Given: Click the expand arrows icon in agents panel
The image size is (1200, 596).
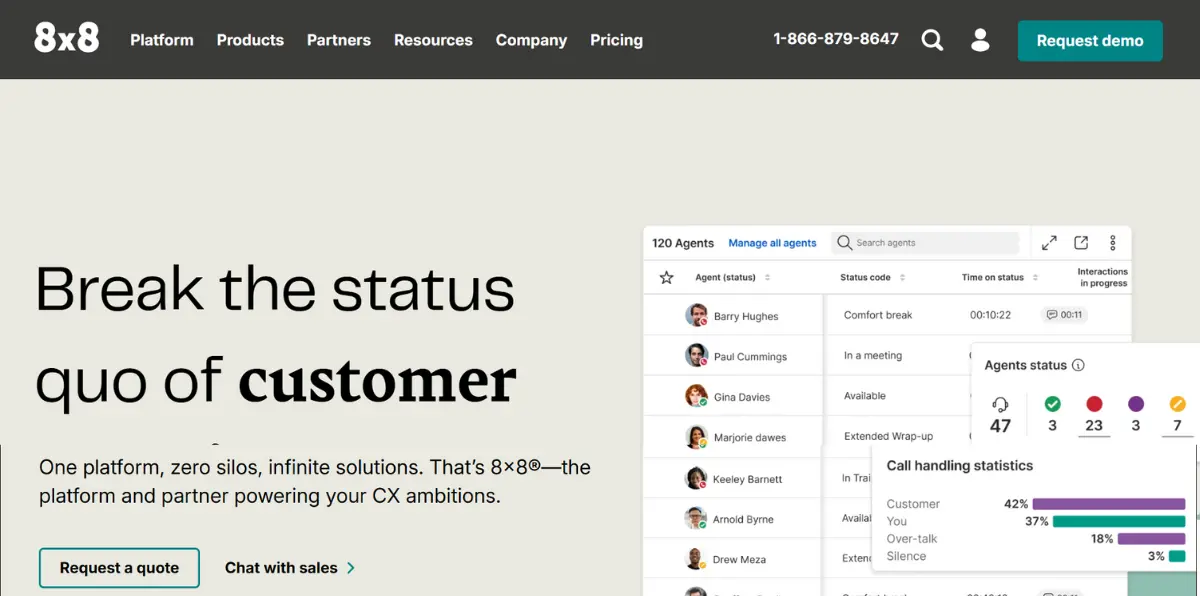Looking at the screenshot, I should [x=1049, y=243].
